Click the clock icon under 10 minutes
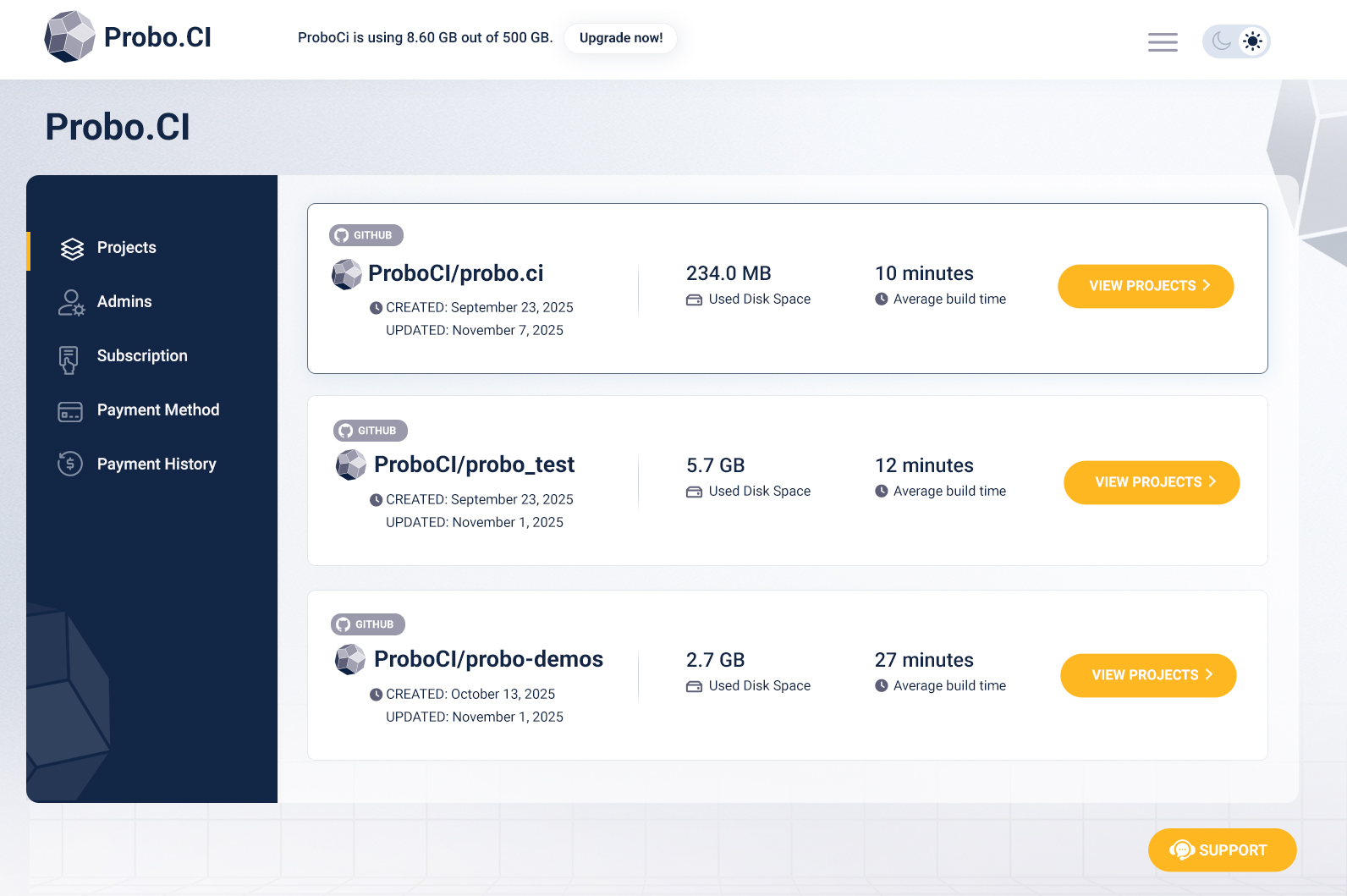Image resolution: width=1347 pixels, height=896 pixels. click(x=882, y=299)
